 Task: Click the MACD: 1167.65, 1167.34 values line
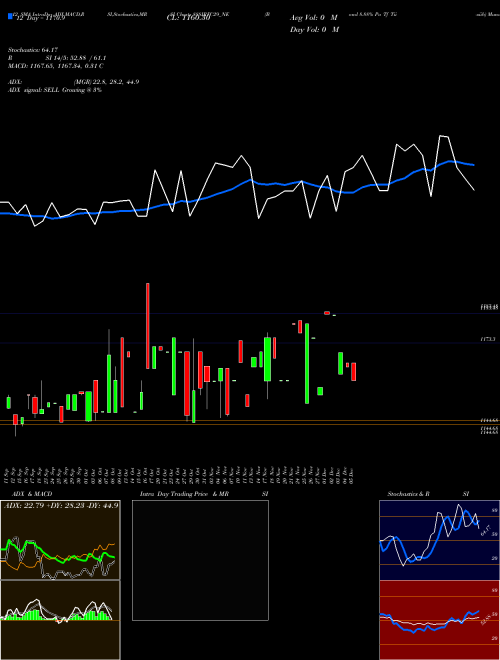tap(56, 66)
